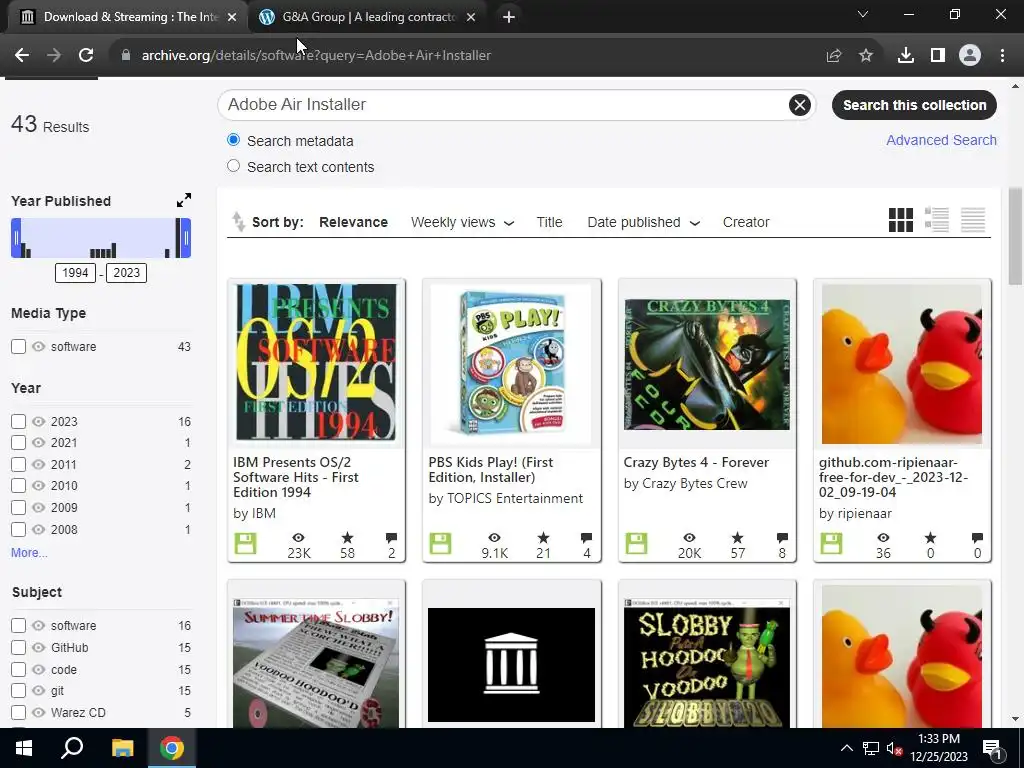Select the Search text contents radio button
Image resolution: width=1024 pixels, height=768 pixels.
tap(233, 166)
